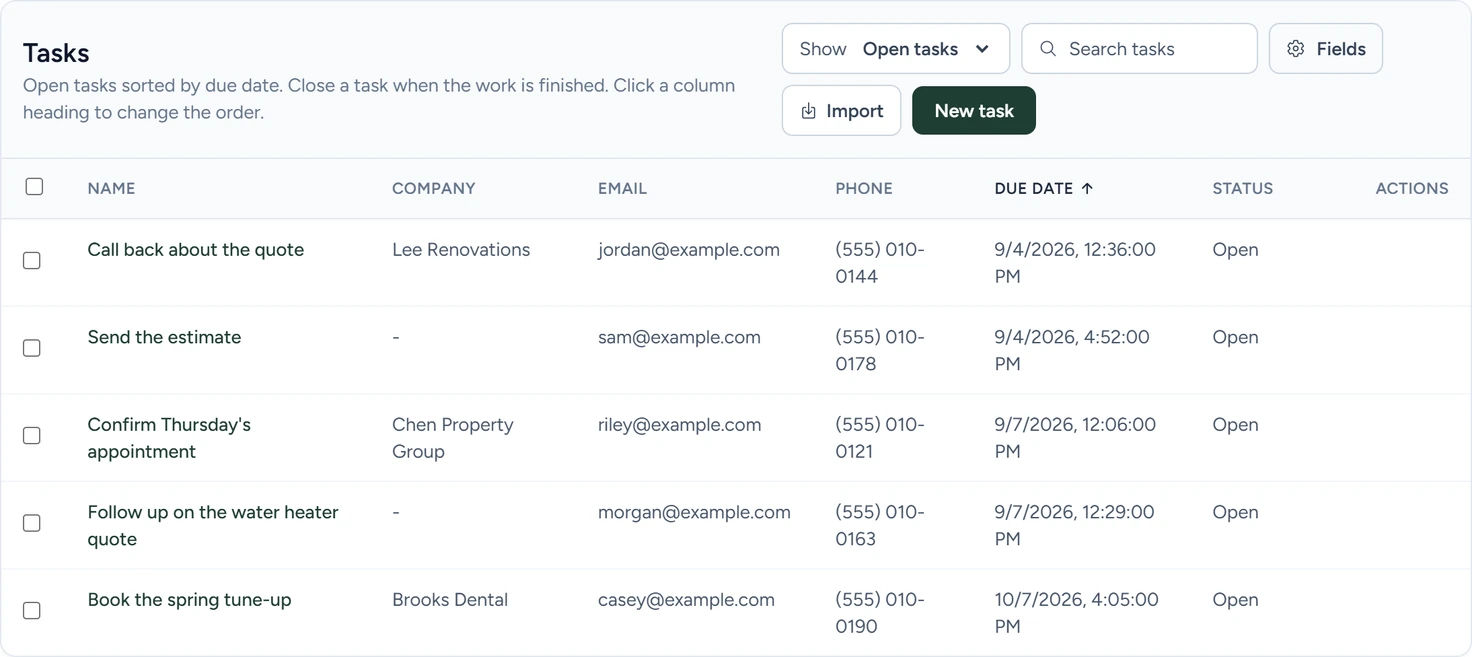Click Open status for Lee Renovations row
The width and height of the screenshot is (1472, 657).
click(x=1235, y=250)
